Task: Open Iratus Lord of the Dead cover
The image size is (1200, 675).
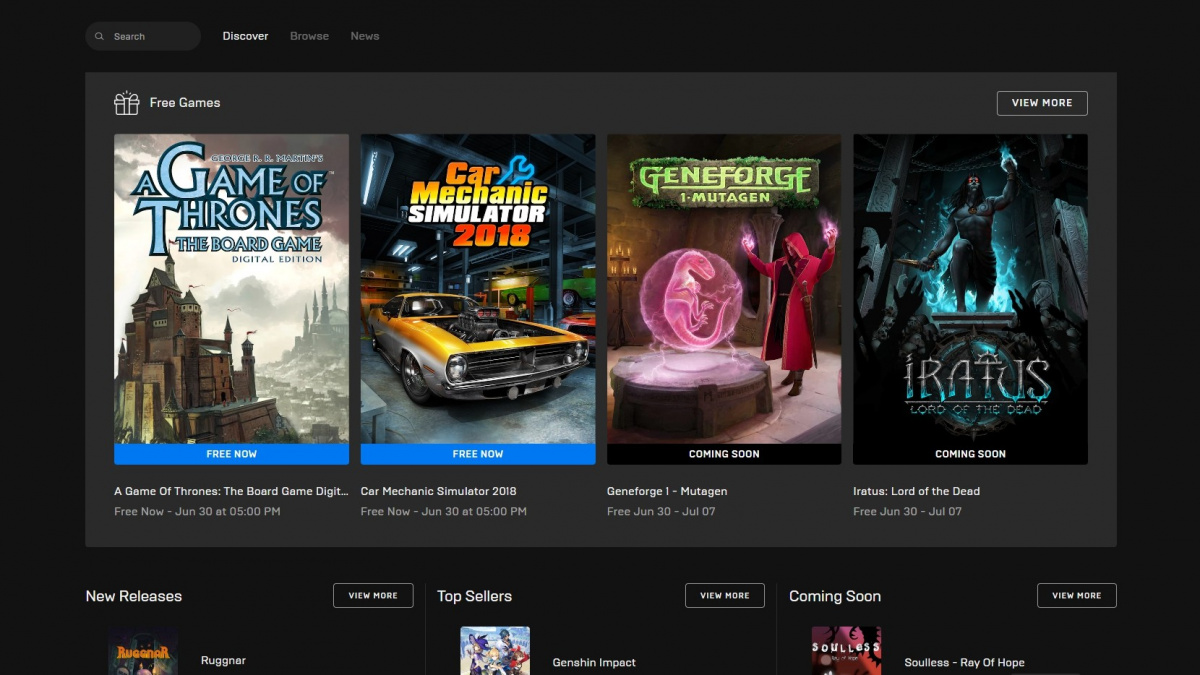Action: pyautogui.click(x=970, y=289)
